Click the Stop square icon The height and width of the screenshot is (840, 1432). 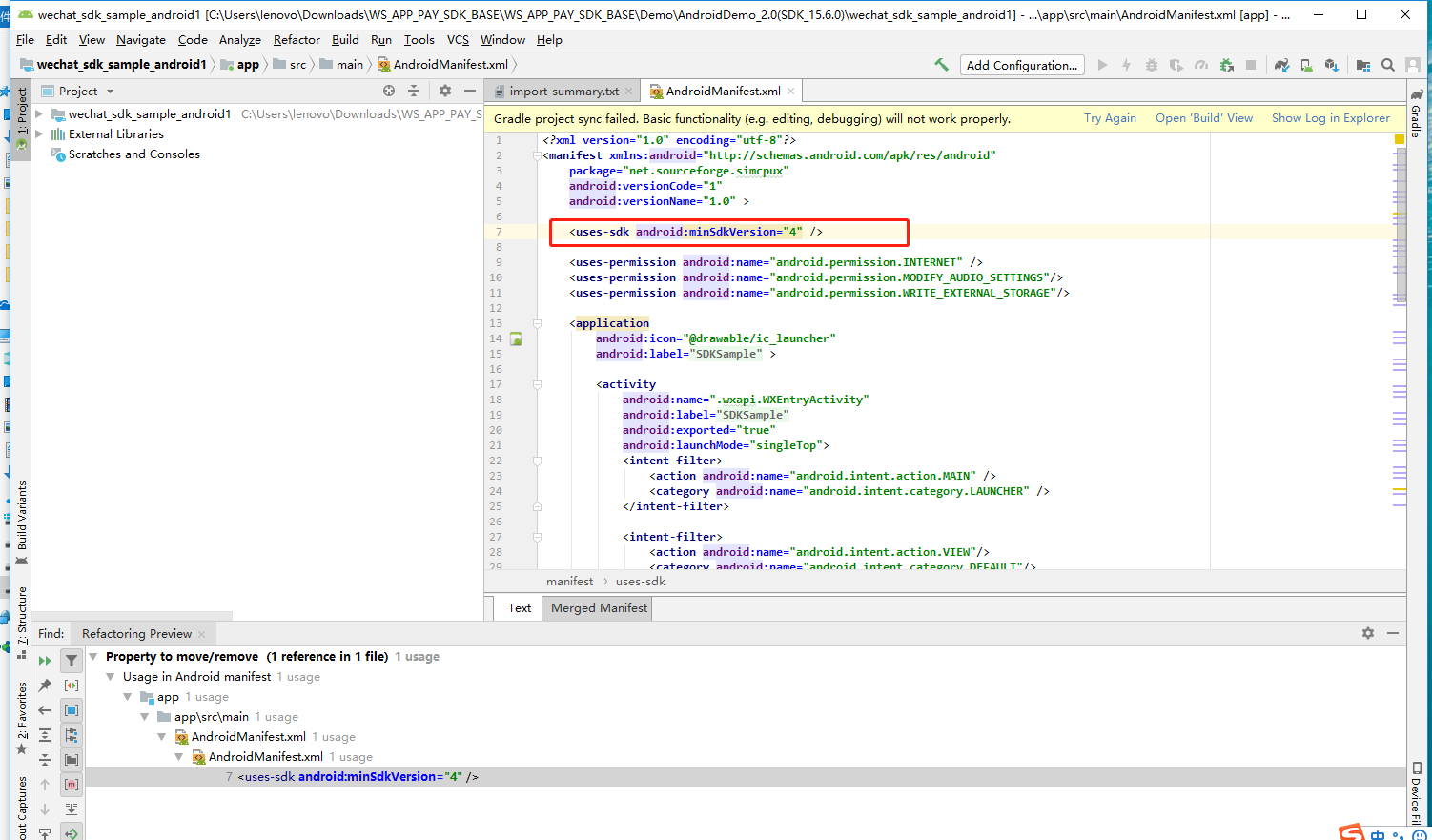pyautogui.click(x=1251, y=65)
